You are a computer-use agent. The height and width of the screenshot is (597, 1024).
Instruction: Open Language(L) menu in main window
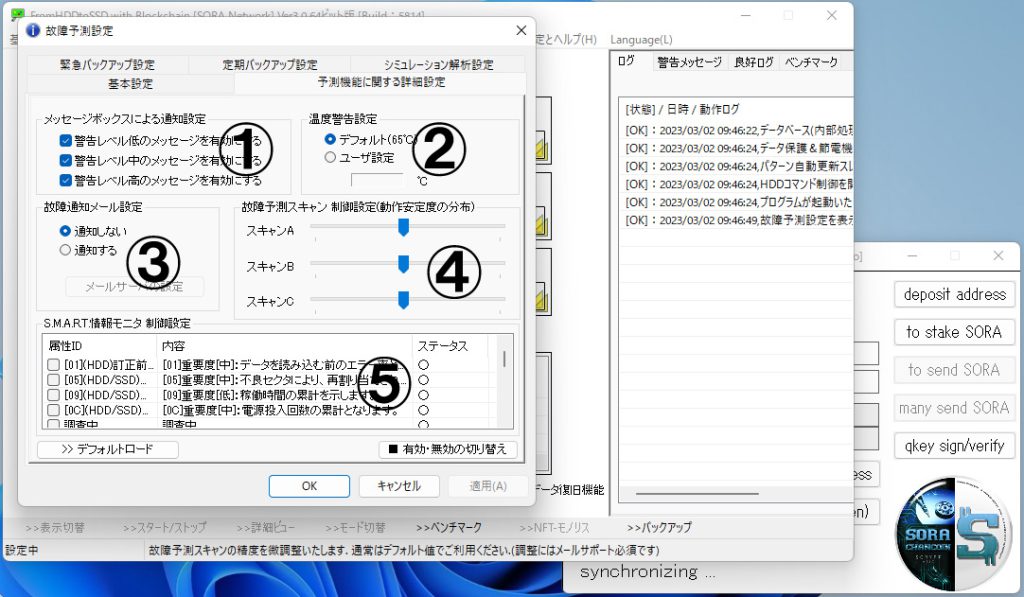[x=641, y=40]
